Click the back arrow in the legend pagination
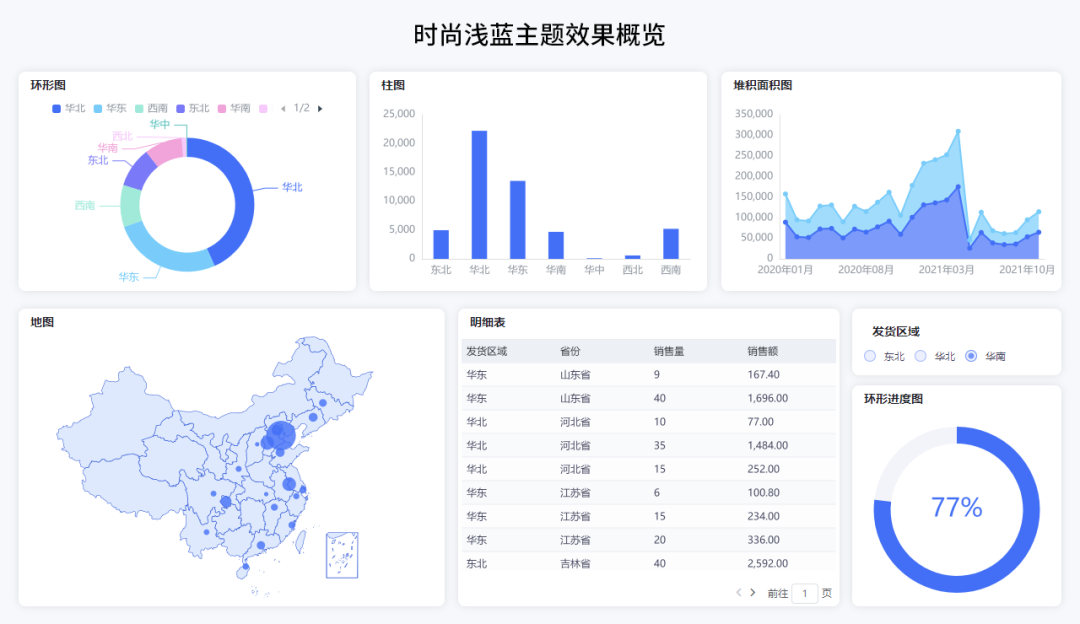Image resolution: width=1080 pixels, height=624 pixels. point(284,108)
